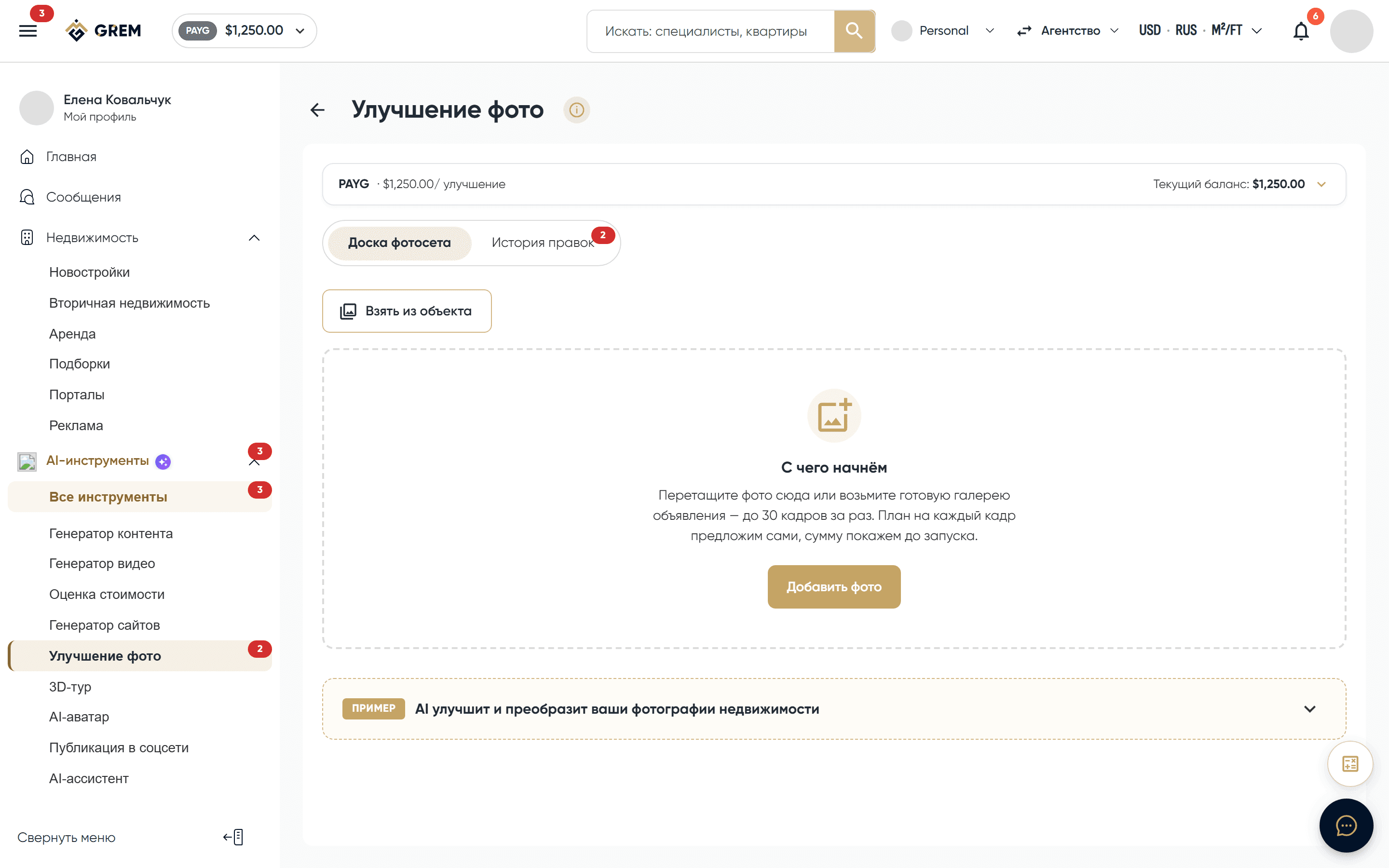Open Мой профиль link

(x=100, y=117)
